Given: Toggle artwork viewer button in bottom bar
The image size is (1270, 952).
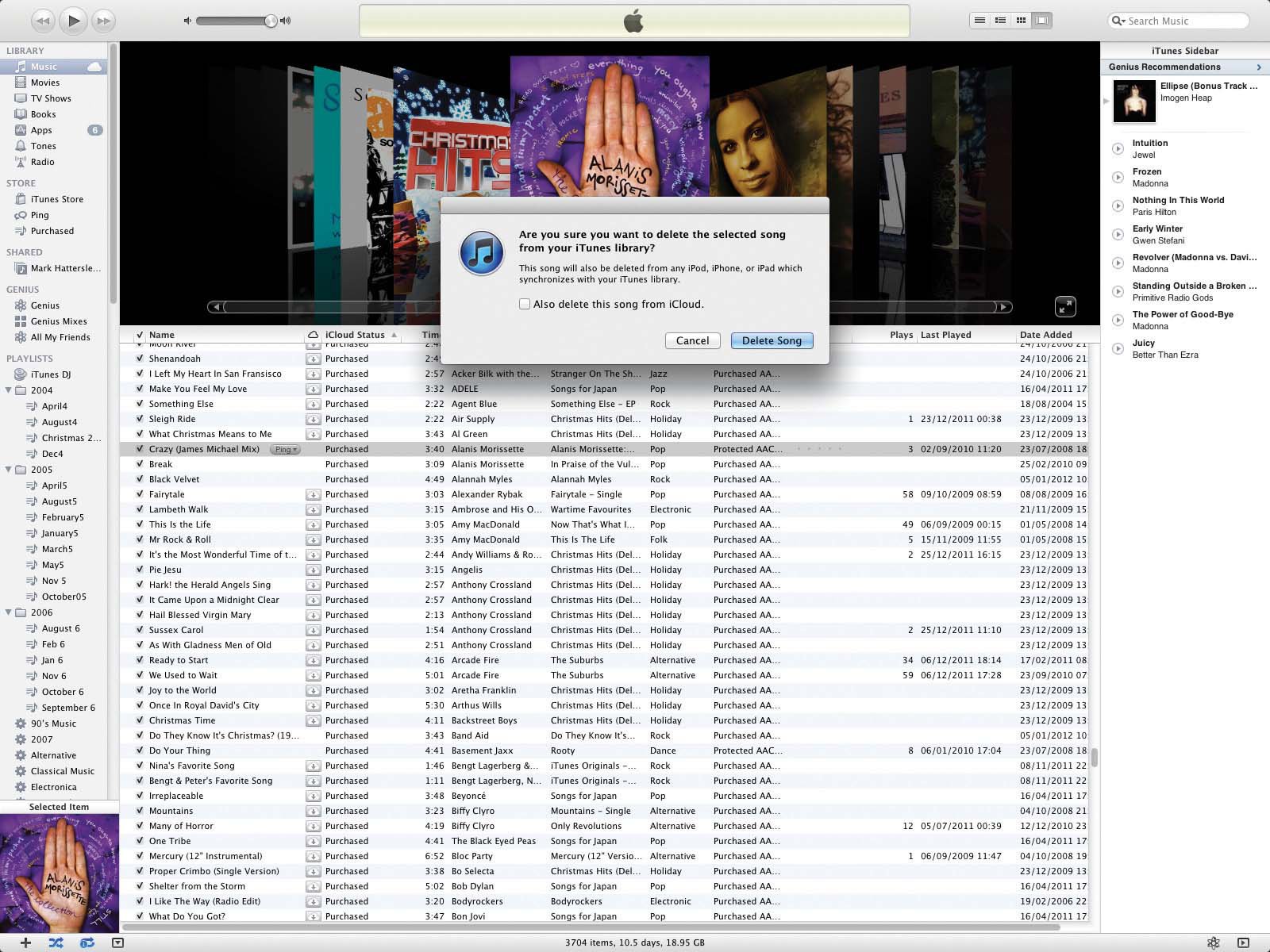Looking at the screenshot, I should 117,942.
